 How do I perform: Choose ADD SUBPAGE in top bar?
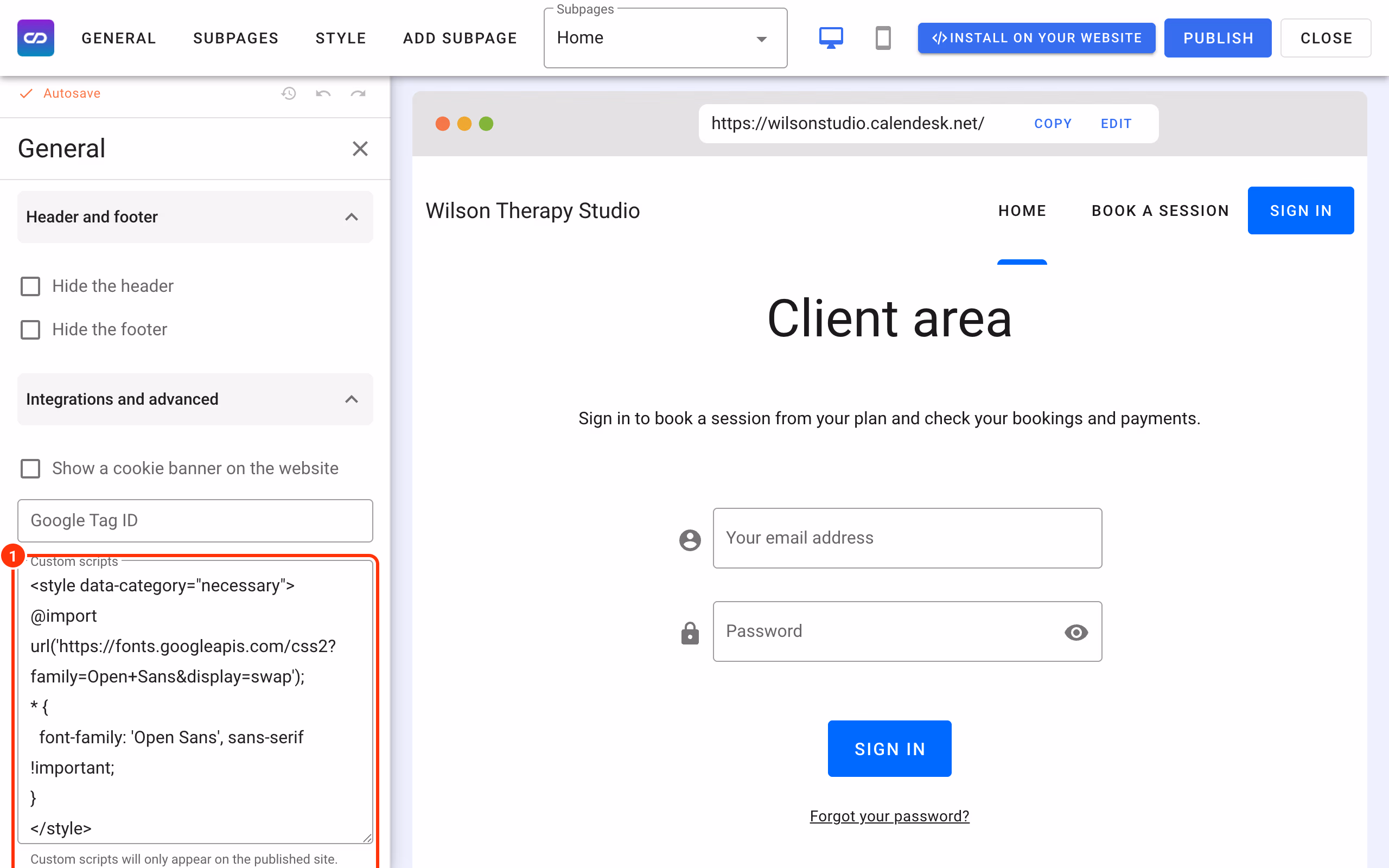click(x=460, y=38)
